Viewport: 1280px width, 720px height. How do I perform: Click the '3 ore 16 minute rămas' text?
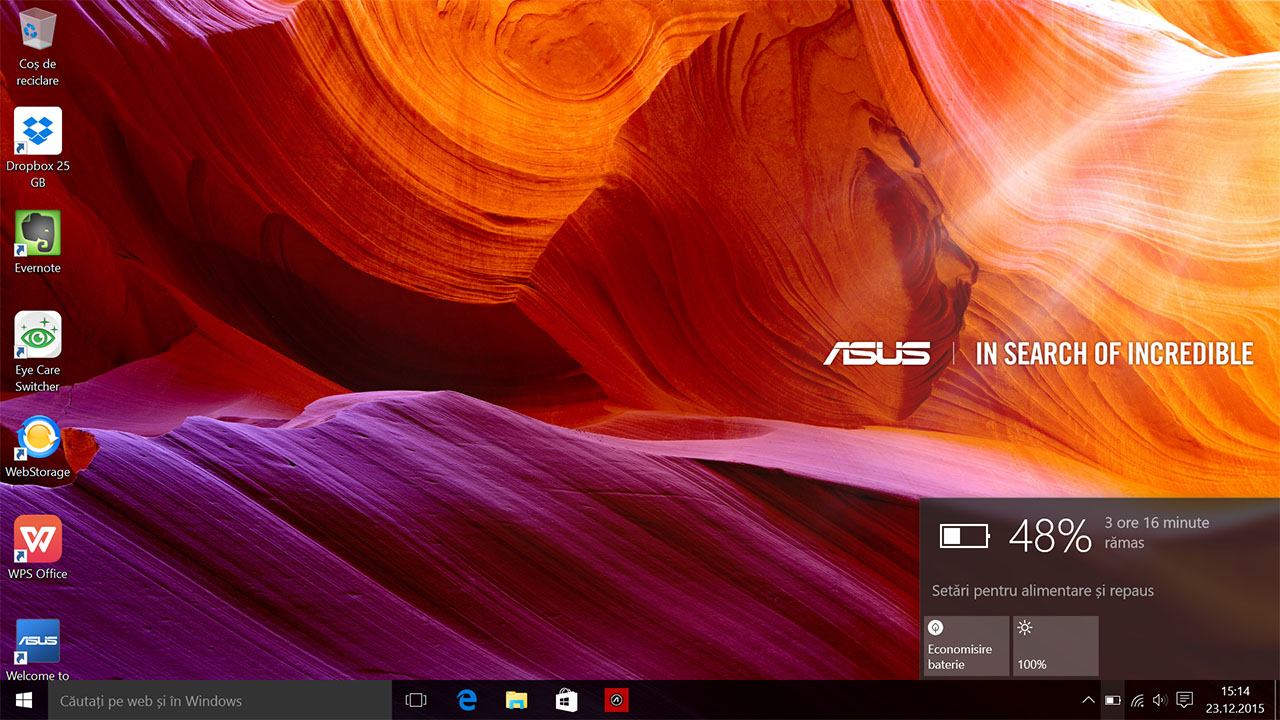1157,533
